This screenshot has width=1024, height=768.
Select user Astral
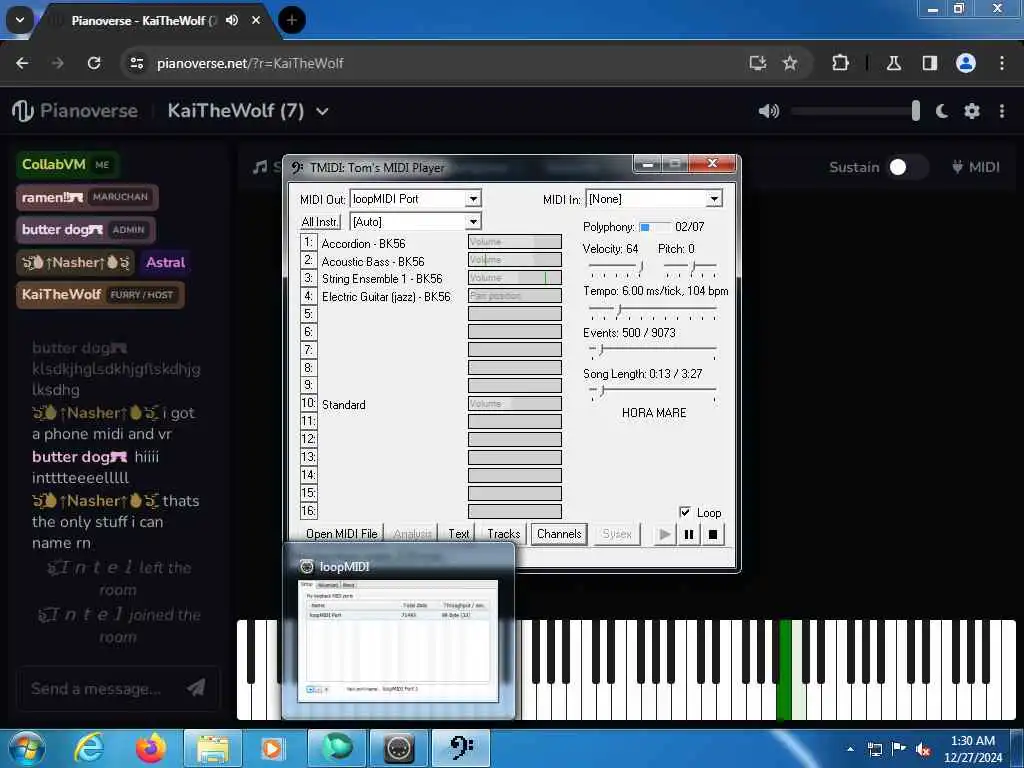pos(165,263)
